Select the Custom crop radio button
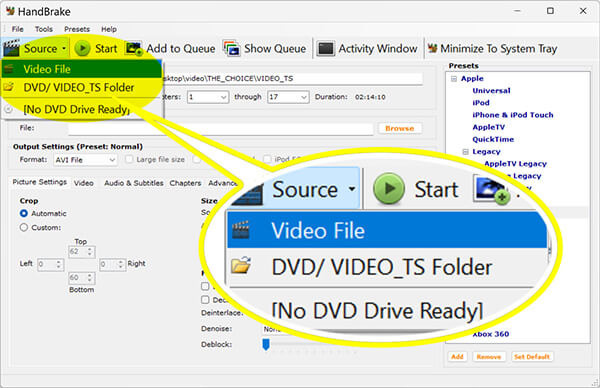 (24, 227)
